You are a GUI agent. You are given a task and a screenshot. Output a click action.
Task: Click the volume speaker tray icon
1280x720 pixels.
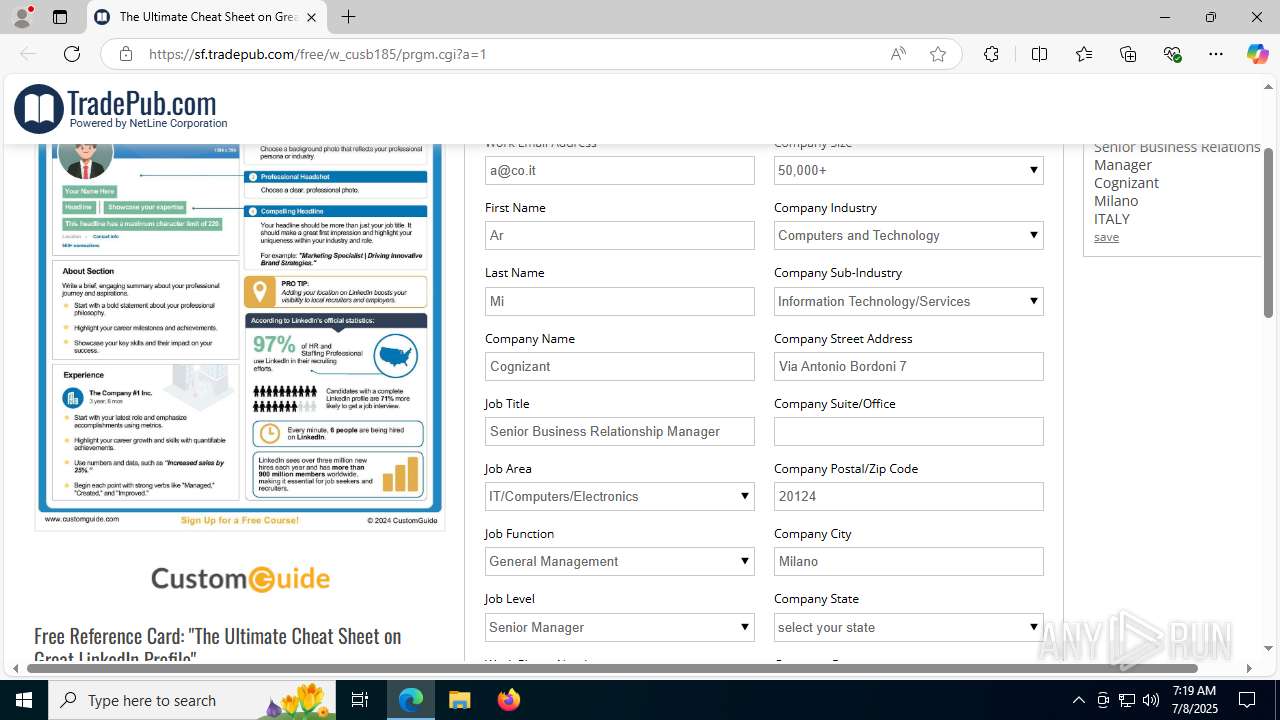[1151, 700]
